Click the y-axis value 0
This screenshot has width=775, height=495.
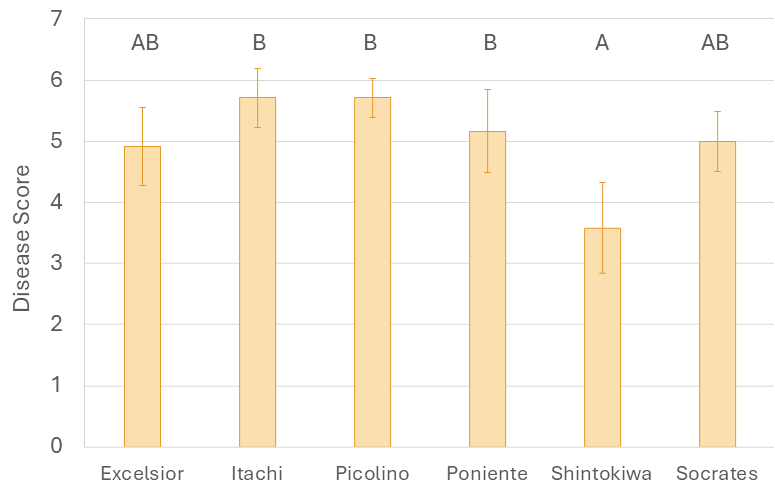tap(55, 446)
